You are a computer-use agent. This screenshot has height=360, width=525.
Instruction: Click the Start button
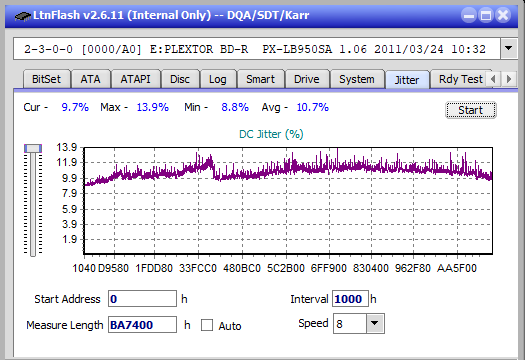(x=470, y=110)
